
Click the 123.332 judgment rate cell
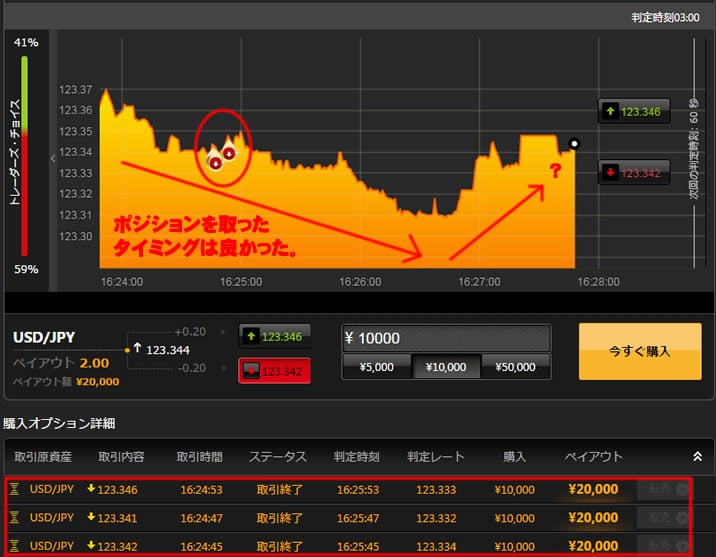(x=436, y=518)
